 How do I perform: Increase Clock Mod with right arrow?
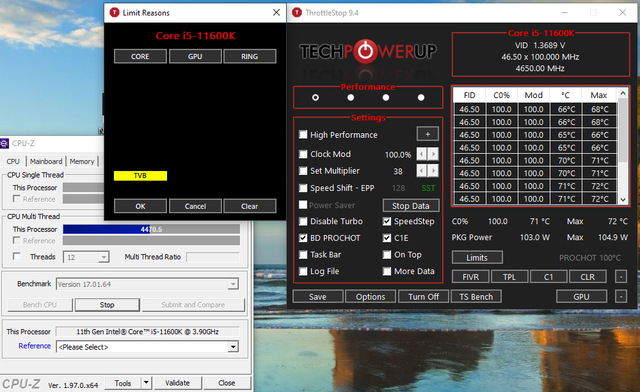pos(433,154)
